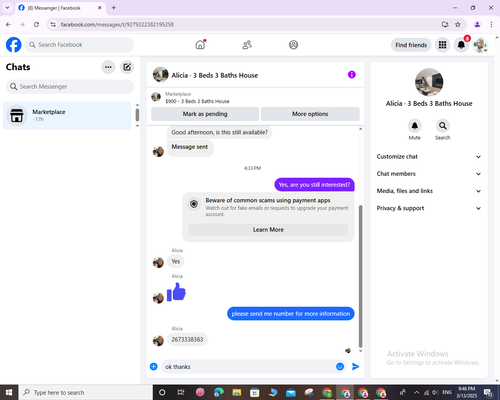Click the More options button
This screenshot has height=400, width=500.
(310, 114)
